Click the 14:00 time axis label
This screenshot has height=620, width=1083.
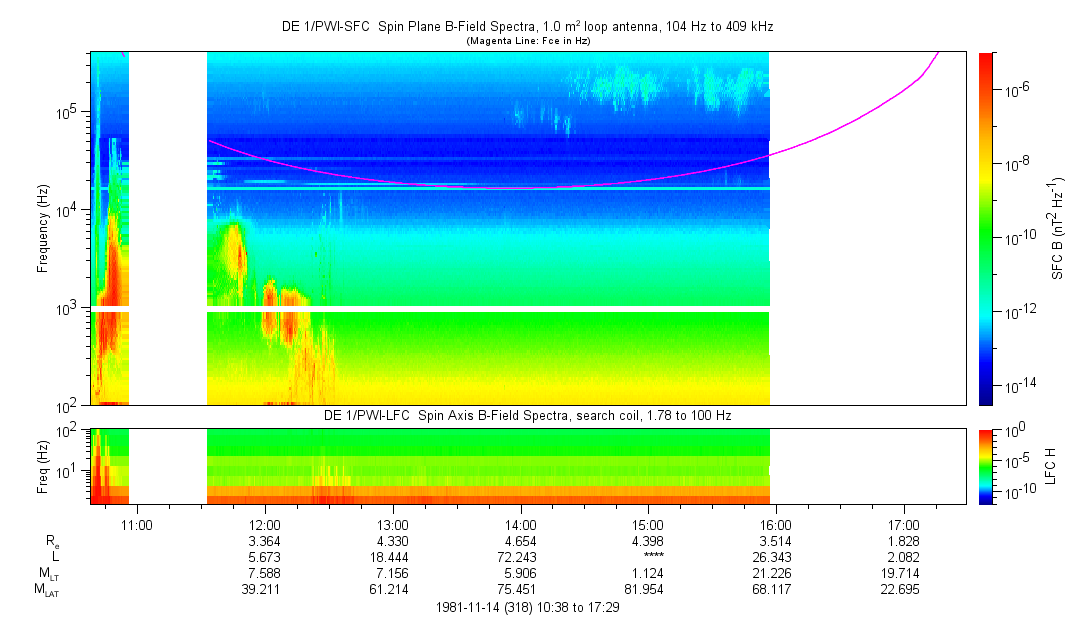point(520,523)
